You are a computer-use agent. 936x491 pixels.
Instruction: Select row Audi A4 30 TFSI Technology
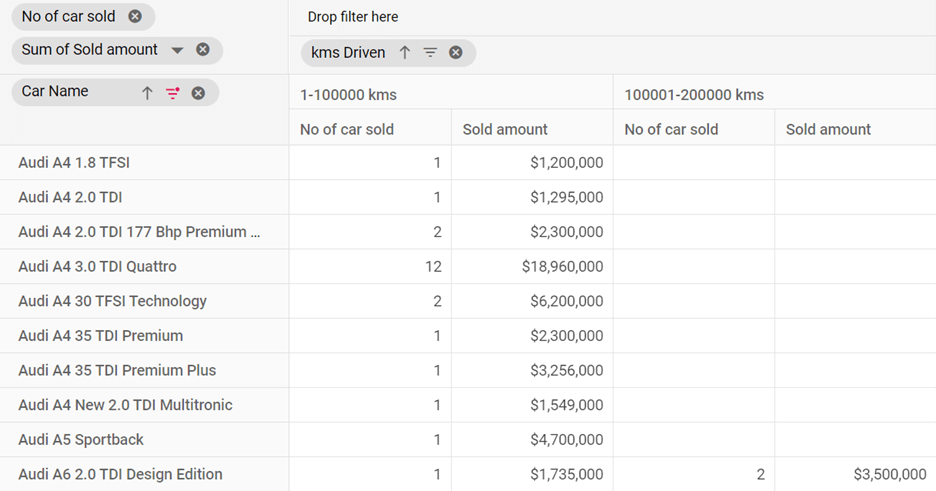(144, 301)
